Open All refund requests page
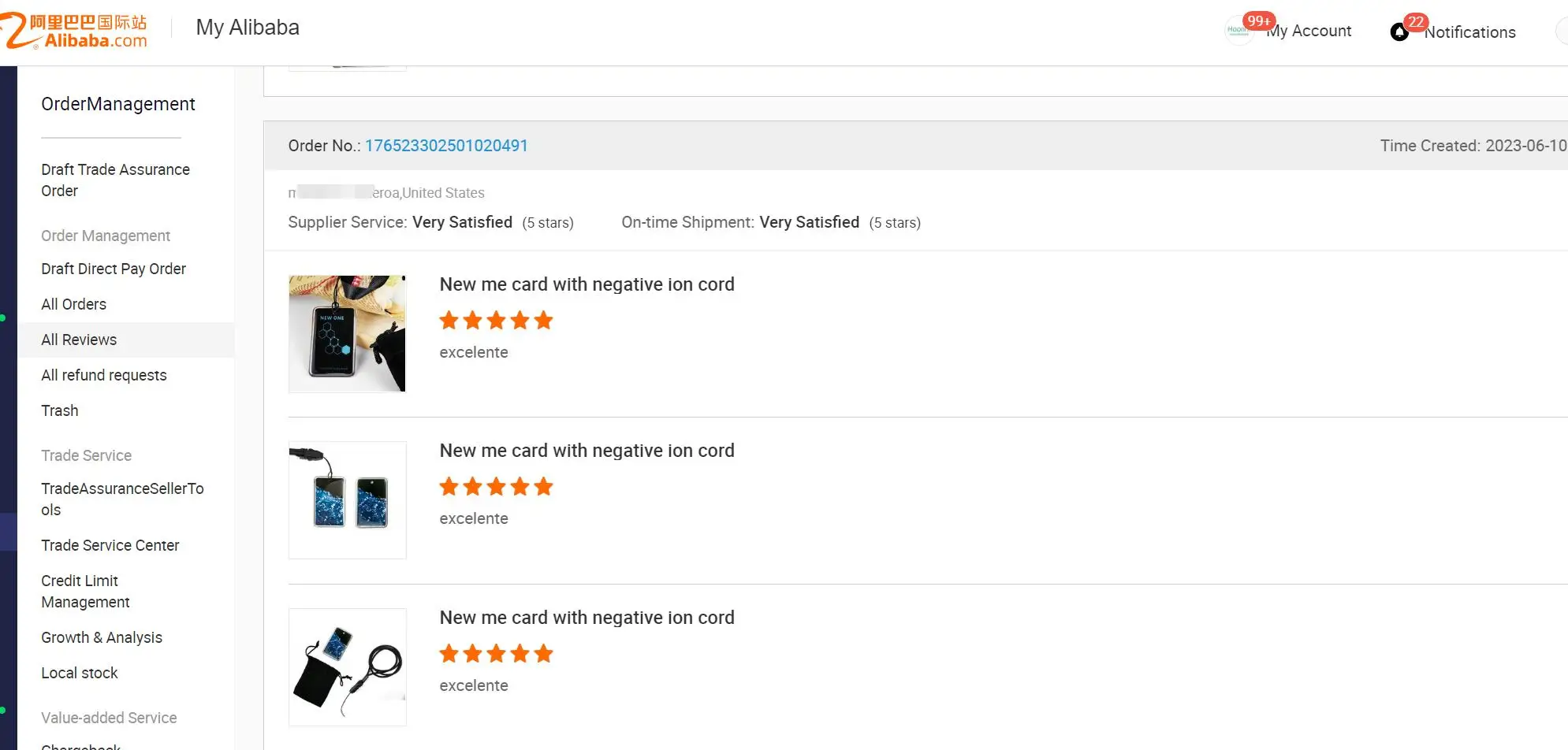Image resolution: width=1568 pixels, height=750 pixels. 104,375
